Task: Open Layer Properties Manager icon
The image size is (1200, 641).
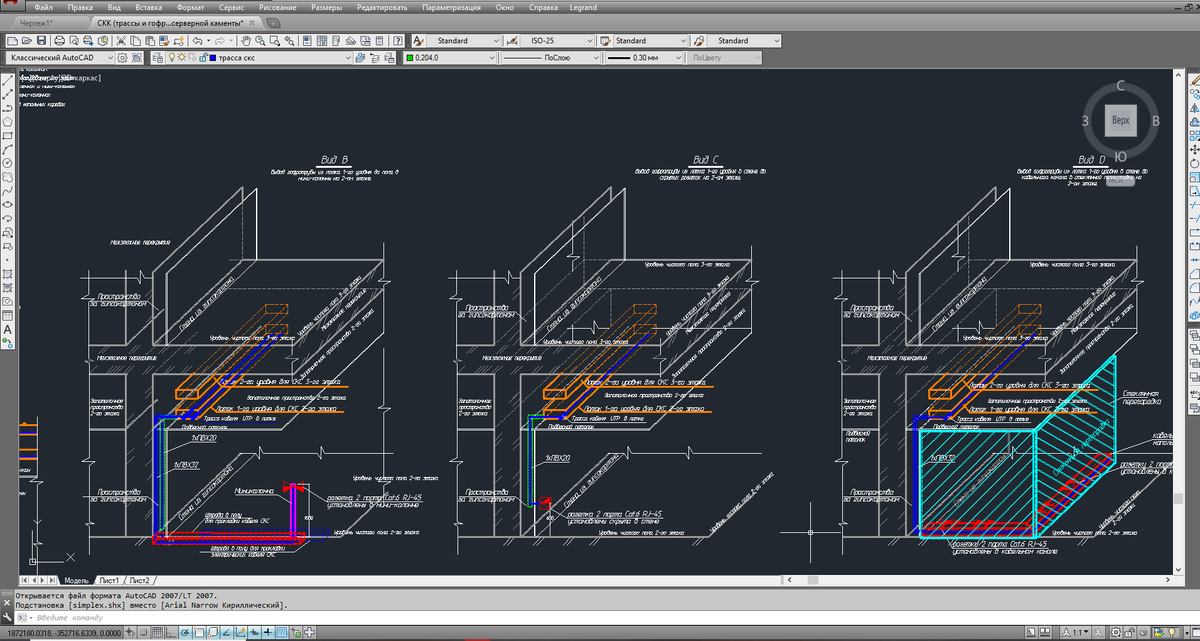Action: [x=157, y=58]
